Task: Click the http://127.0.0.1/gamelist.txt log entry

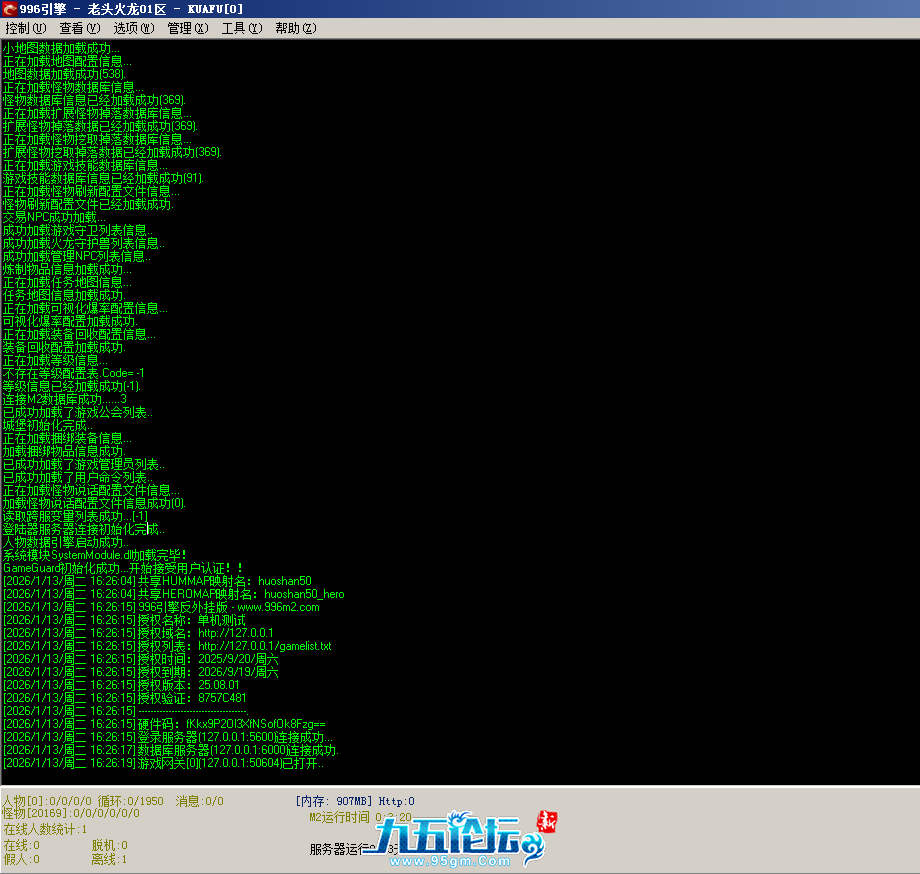Action: [264, 646]
